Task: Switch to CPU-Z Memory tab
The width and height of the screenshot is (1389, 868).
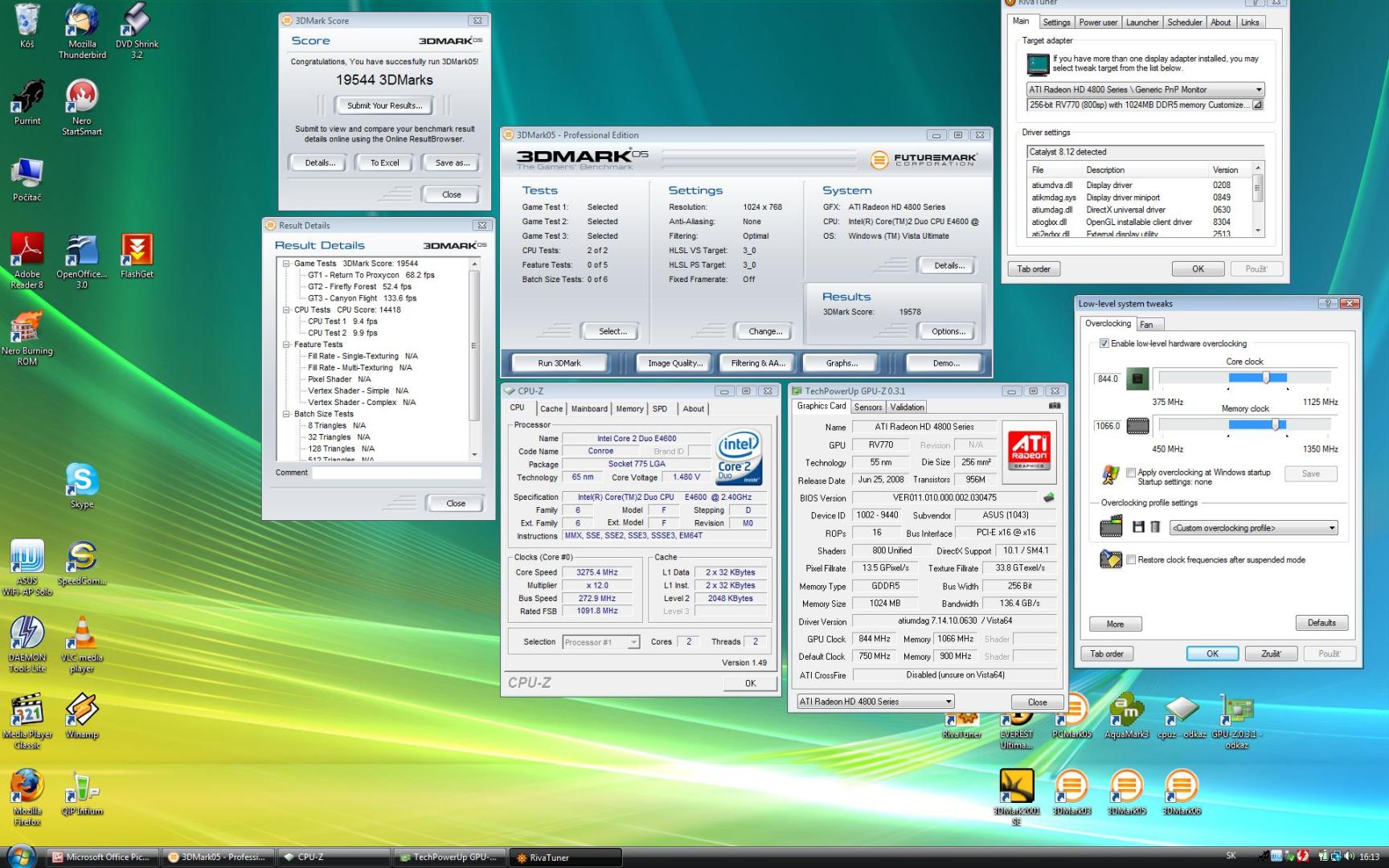Action: (629, 408)
